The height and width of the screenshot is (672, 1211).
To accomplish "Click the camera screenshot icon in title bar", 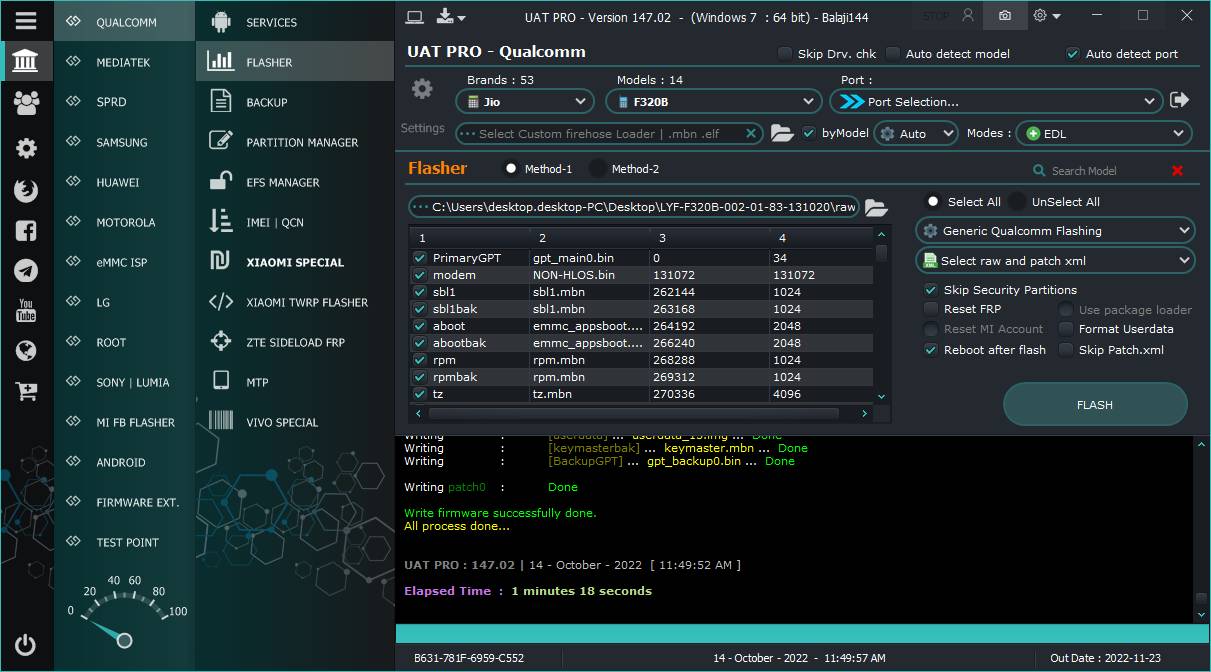I will [x=1005, y=16].
